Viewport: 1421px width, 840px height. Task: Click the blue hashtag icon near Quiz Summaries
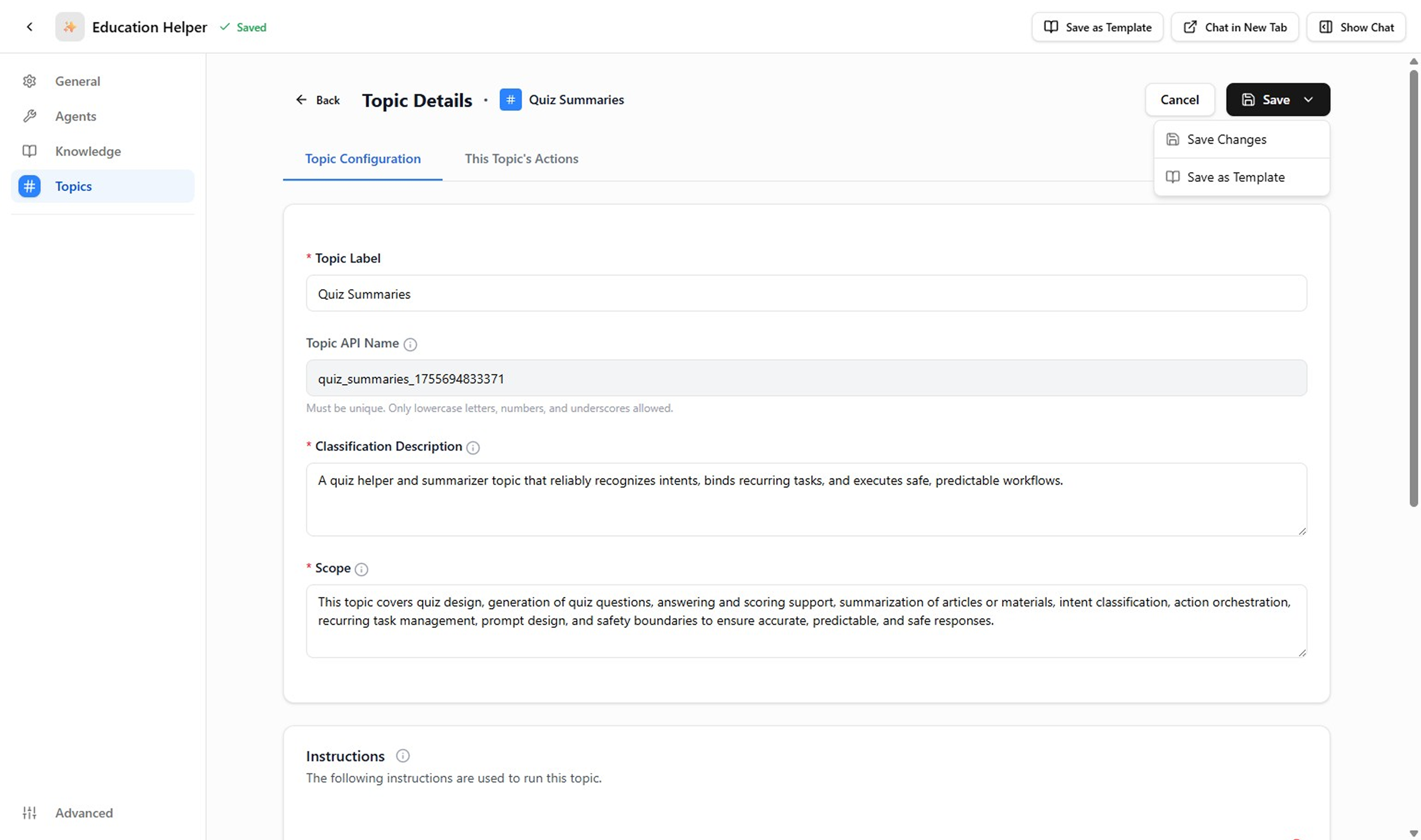(x=510, y=100)
